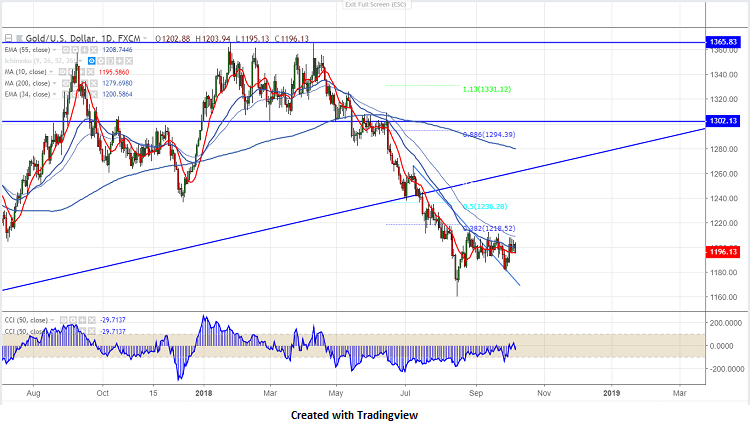Open EMA (55, close) dropdown arrow
752x424 pixels.
[54, 50]
